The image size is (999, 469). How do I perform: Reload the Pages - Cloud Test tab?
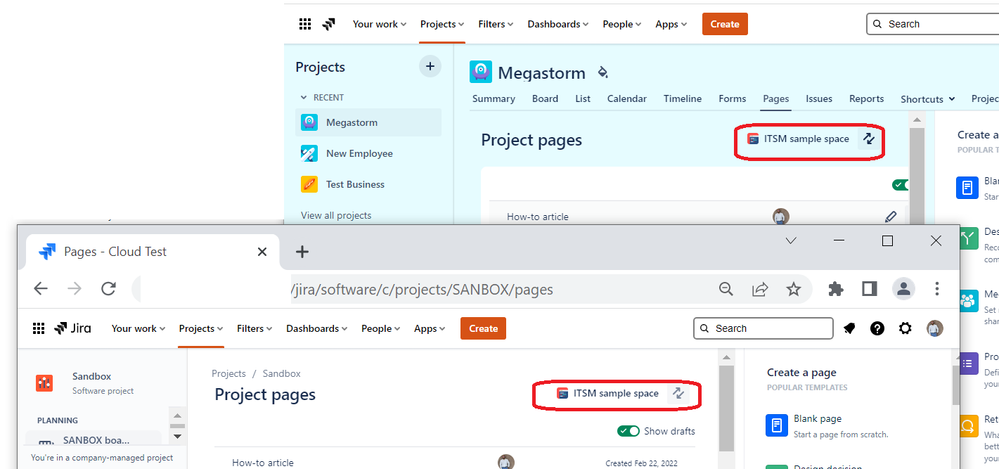[108, 289]
